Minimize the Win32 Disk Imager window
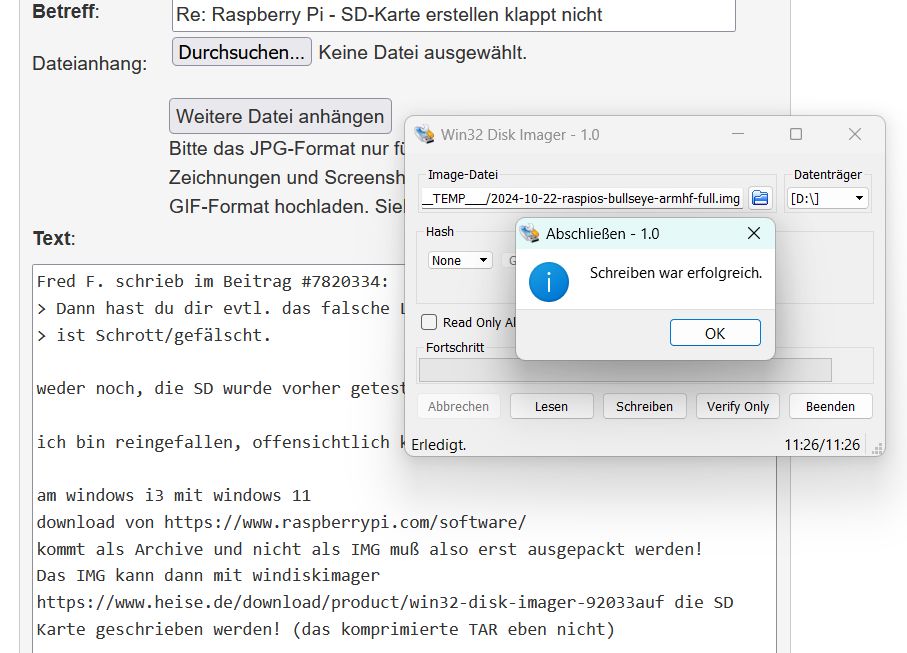Viewport: 907px width, 653px height. tap(738, 134)
